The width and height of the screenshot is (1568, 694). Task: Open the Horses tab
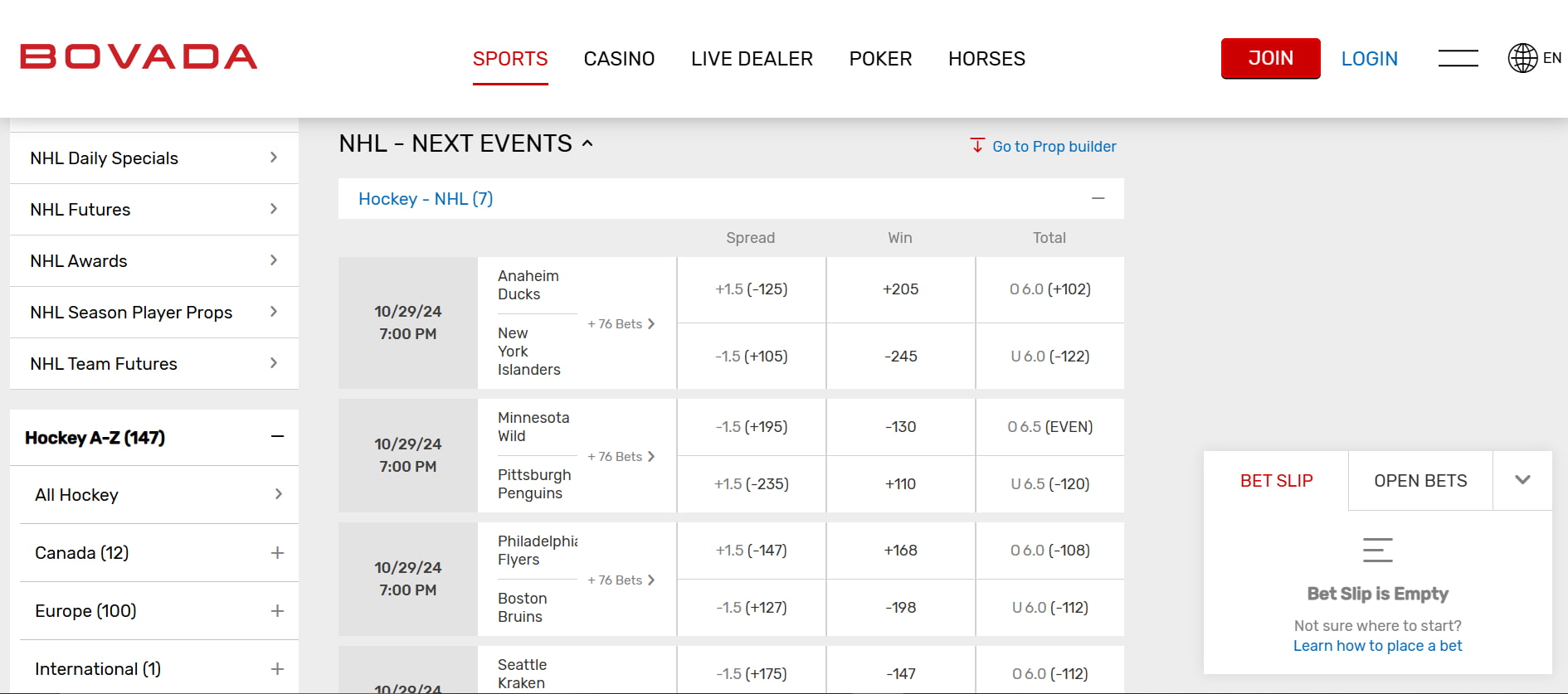point(986,59)
